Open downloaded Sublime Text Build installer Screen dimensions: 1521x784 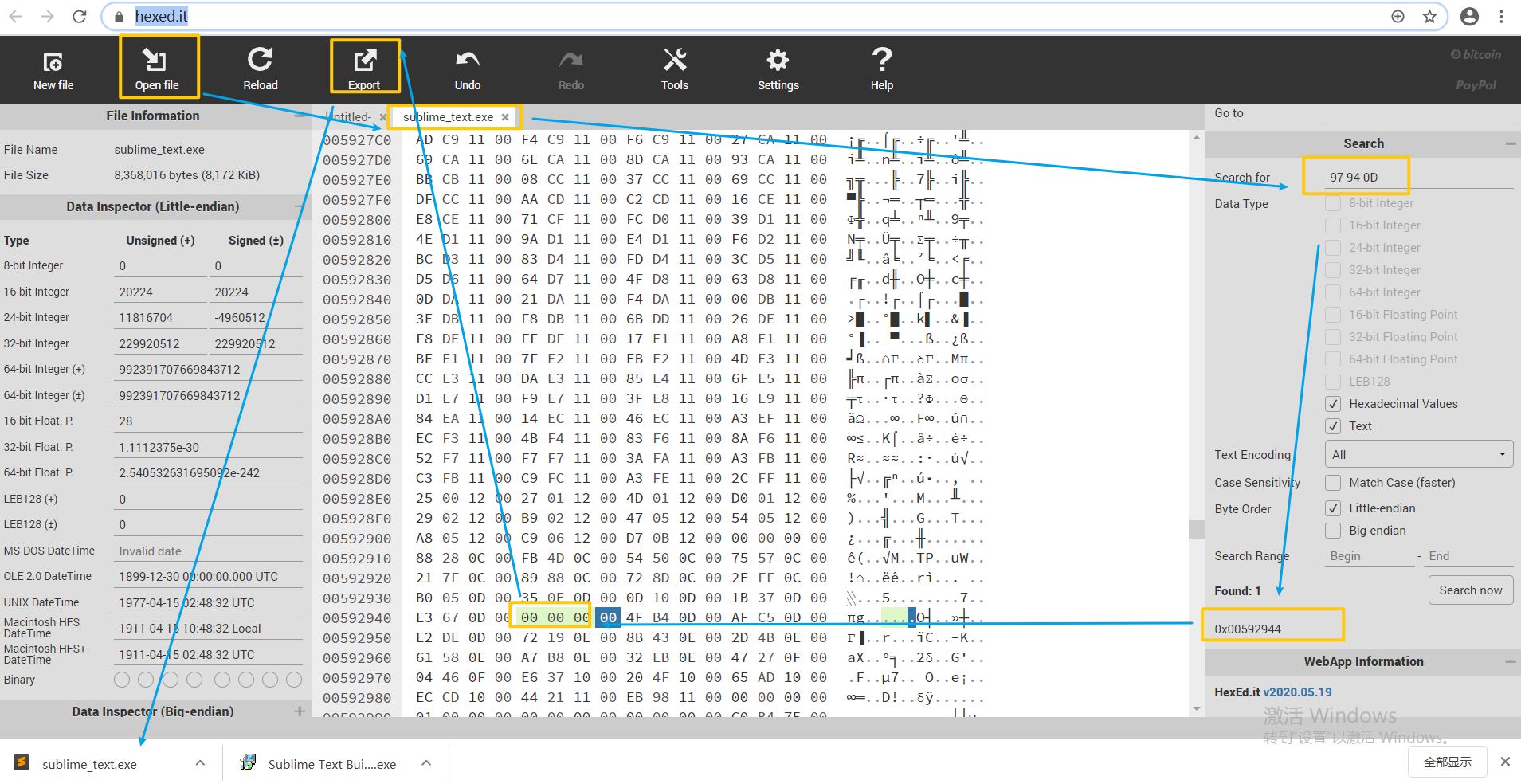[x=319, y=764]
